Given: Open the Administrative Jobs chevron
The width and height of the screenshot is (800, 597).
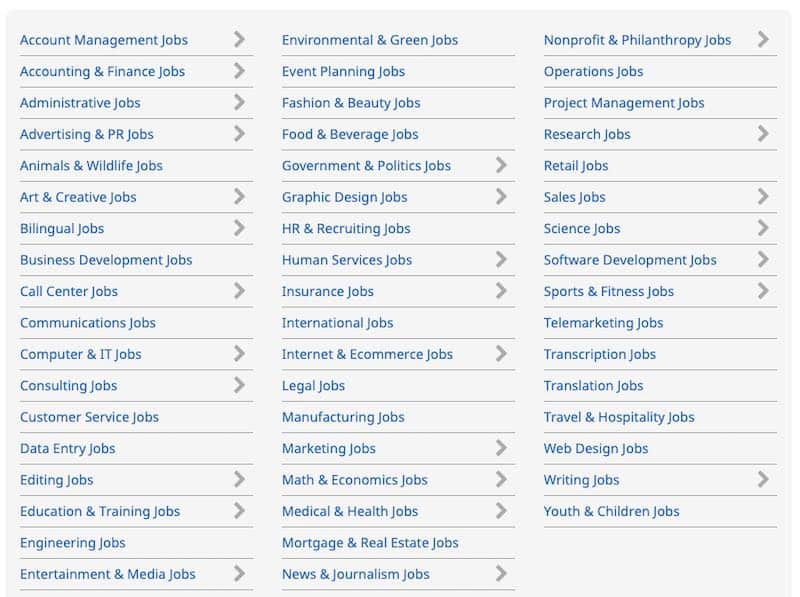Looking at the screenshot, I should point(240,103).
